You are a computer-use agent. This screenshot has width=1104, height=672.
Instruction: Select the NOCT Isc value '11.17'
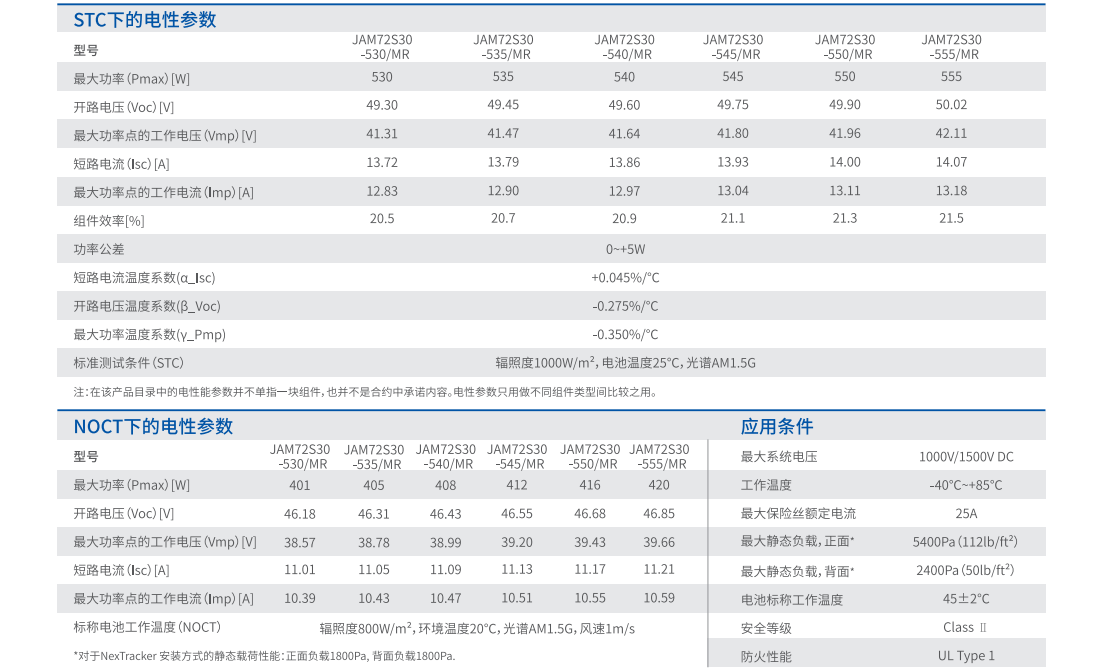pyautogui.click(x=590, y=570)
